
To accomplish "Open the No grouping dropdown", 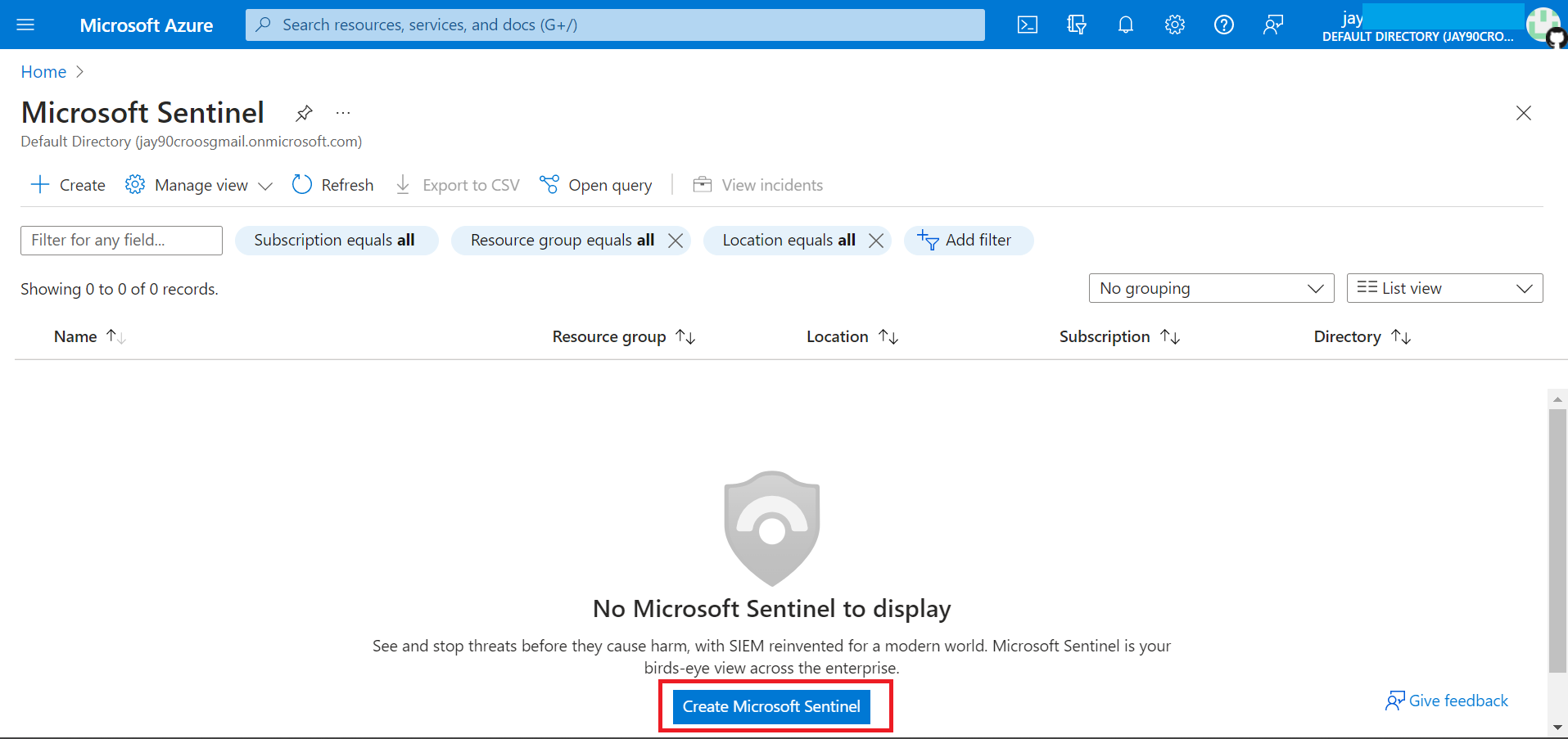I will coord(1212,288).
